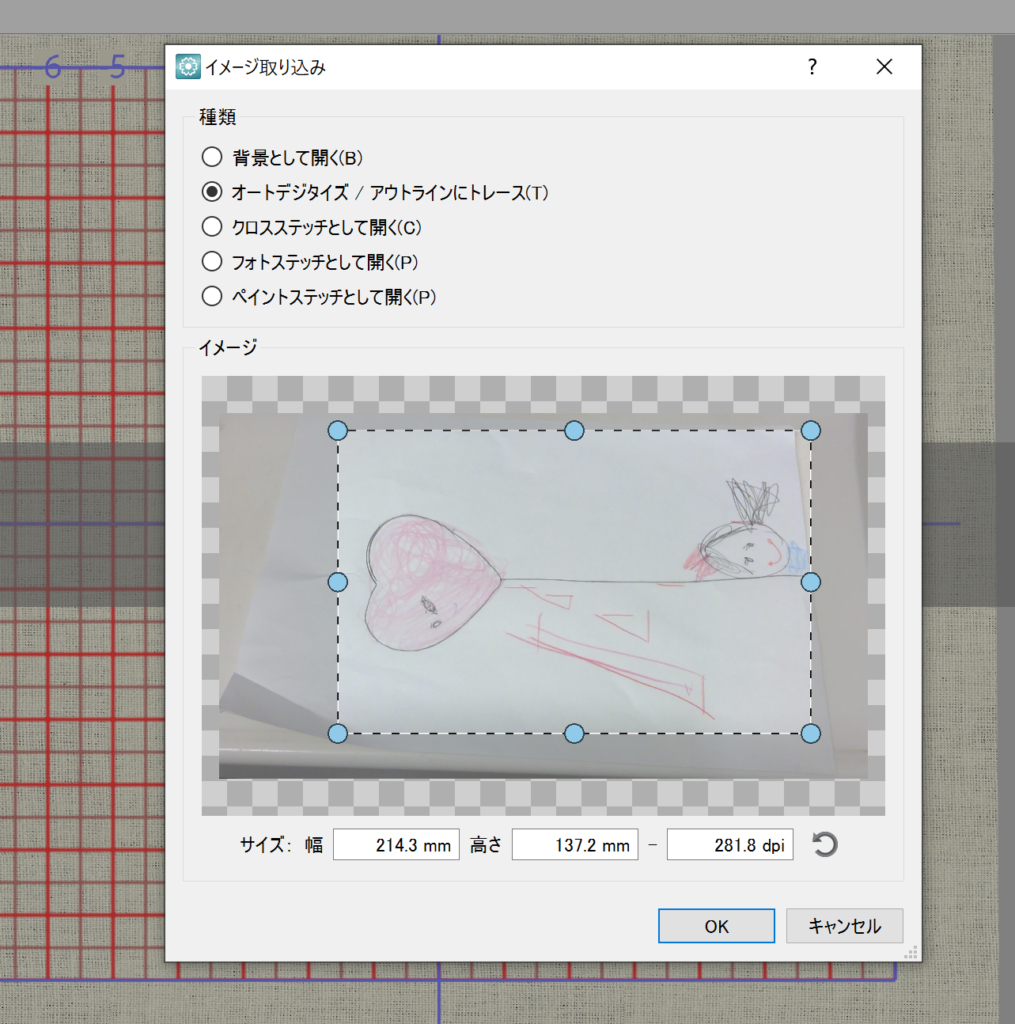Select オートデジタイズ / アウトラインにトレース option
Screen dimensions: 1015x1024
coord(211,192)
